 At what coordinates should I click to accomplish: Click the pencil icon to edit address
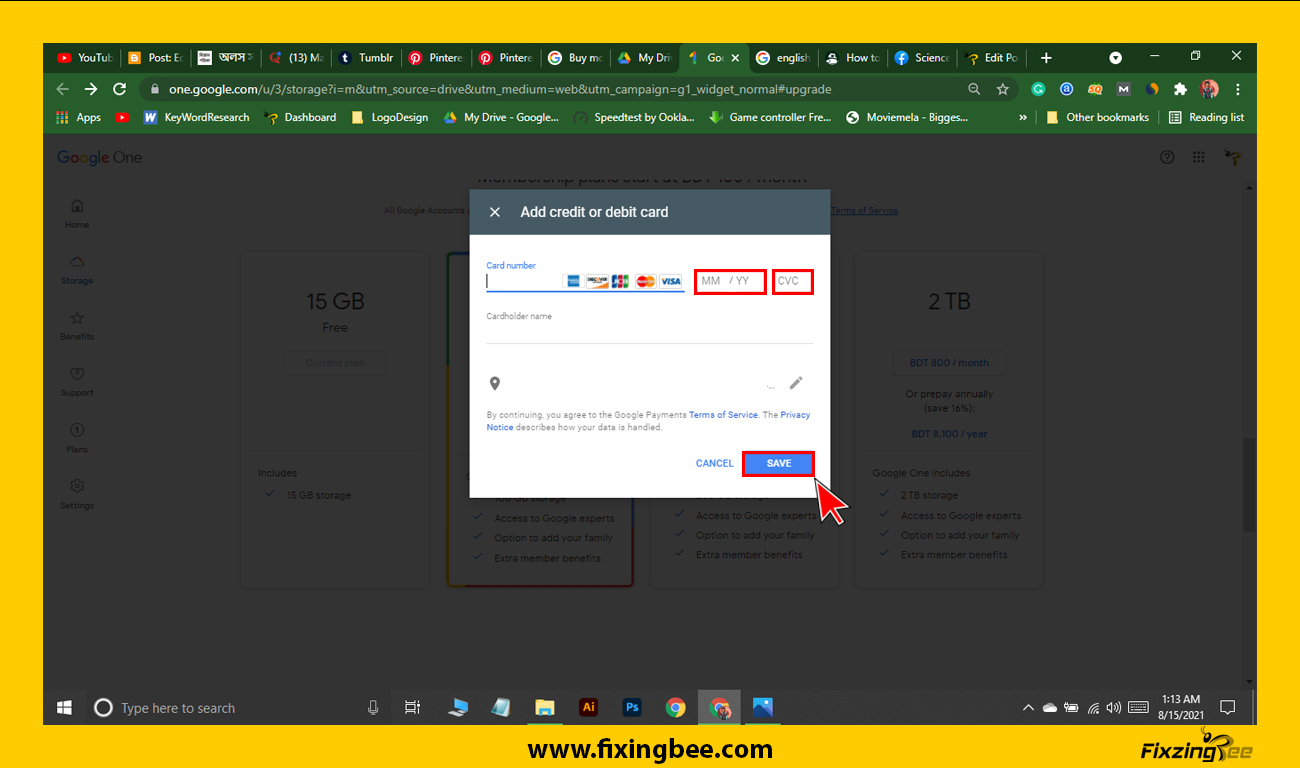point(796,383)
